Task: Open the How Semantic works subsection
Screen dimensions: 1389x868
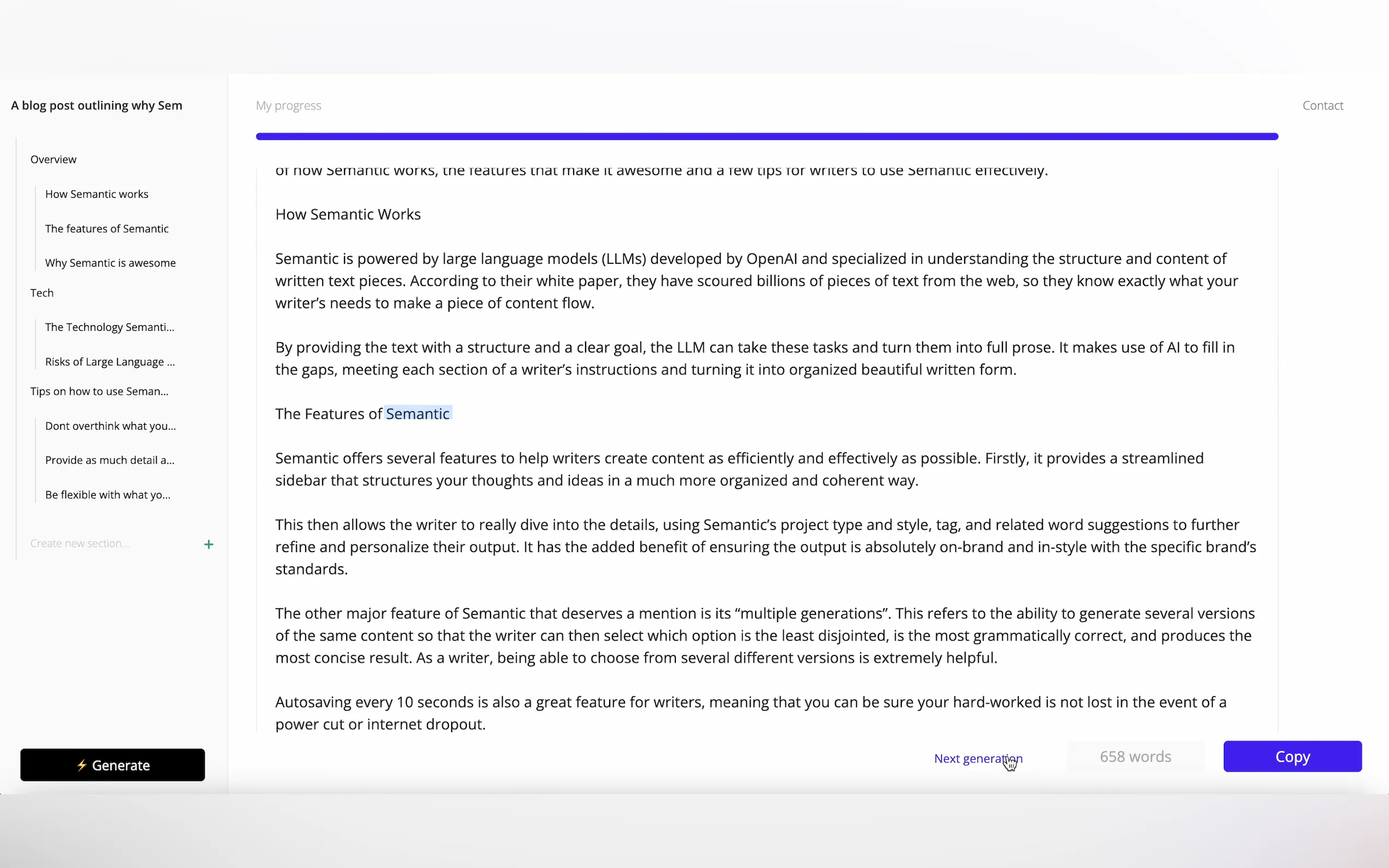Action: [x=96, y=194]
